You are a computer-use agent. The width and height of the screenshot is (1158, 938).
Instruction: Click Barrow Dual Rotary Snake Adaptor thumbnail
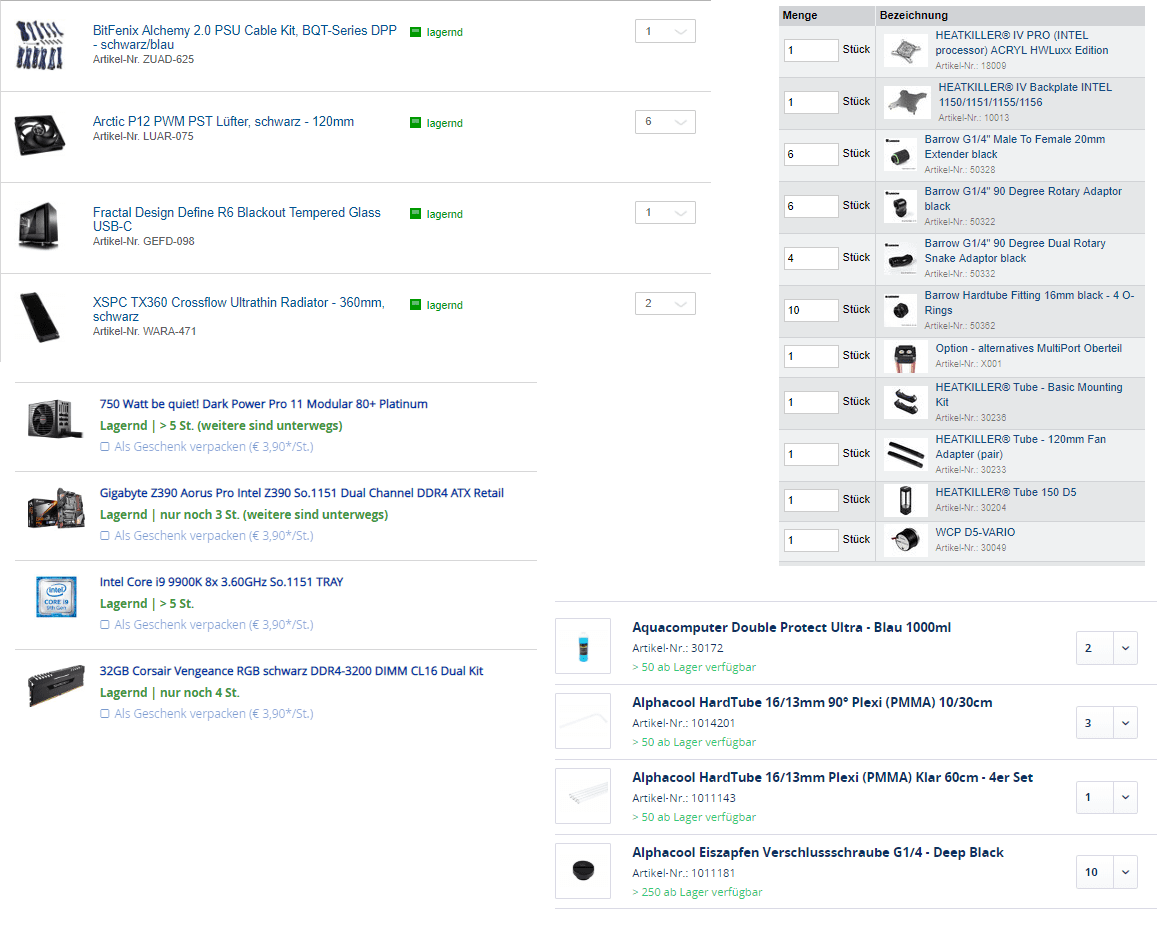point(900,258)
